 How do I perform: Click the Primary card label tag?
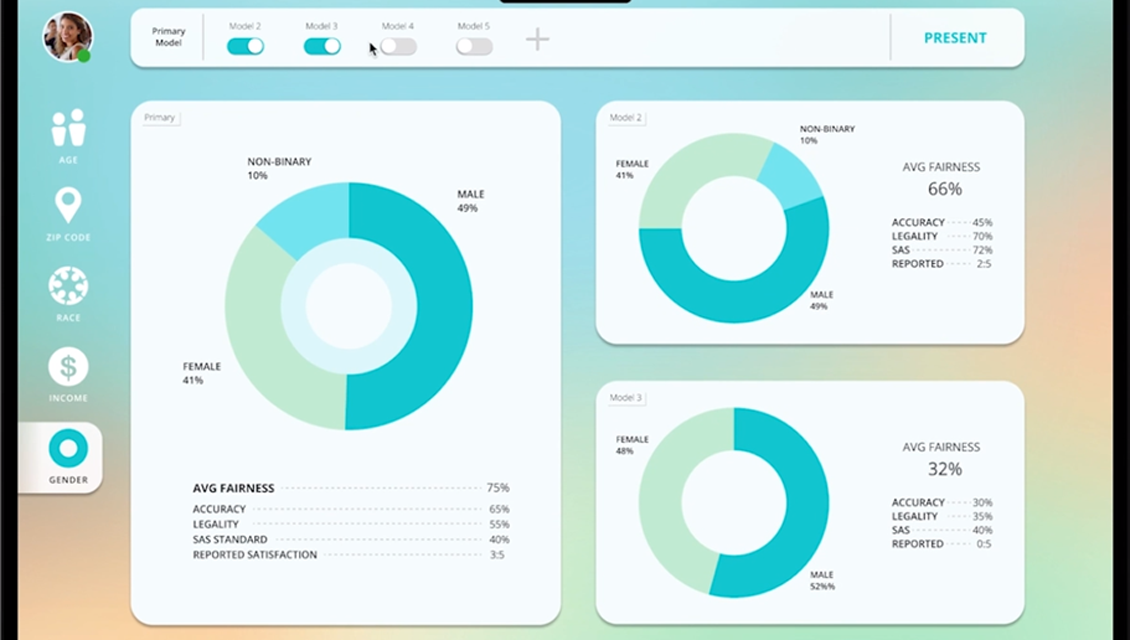160,118
